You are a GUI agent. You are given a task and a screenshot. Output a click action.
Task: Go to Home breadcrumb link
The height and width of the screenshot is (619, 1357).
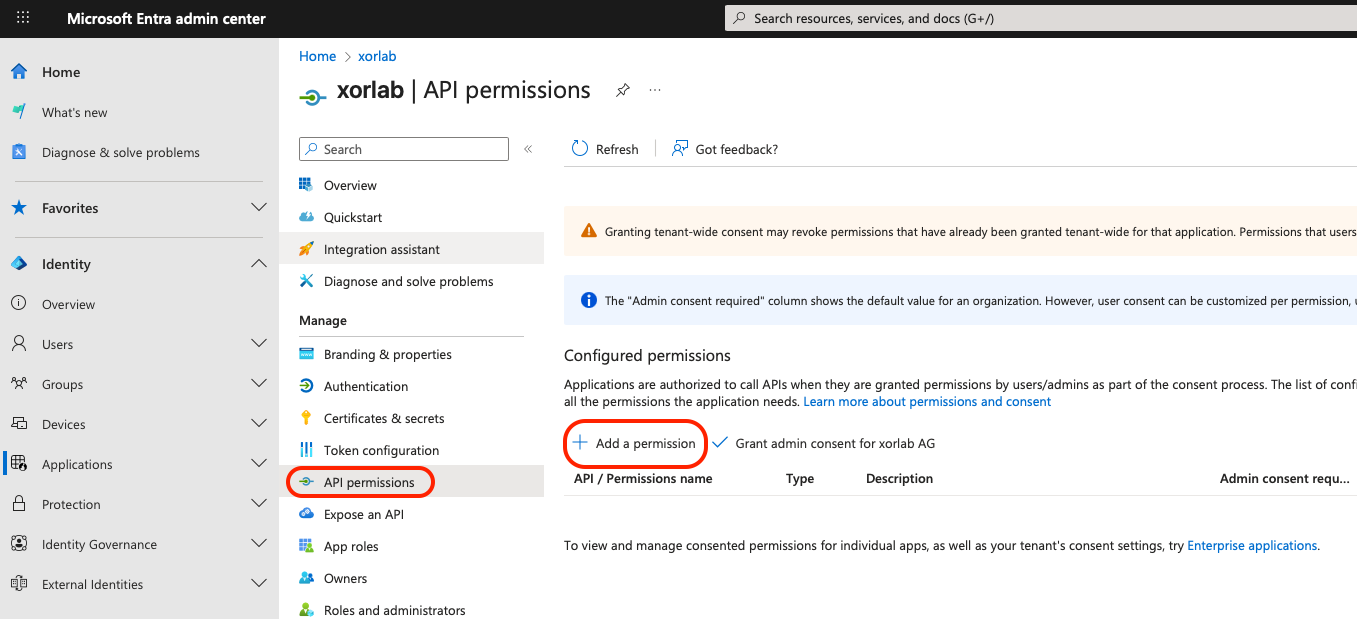click(x=317, y=56)
